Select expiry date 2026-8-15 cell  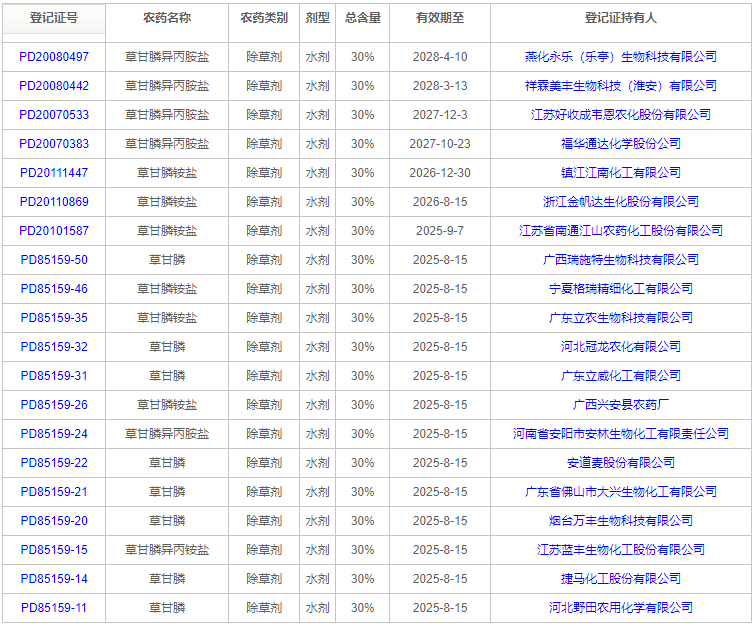point(440,202)
